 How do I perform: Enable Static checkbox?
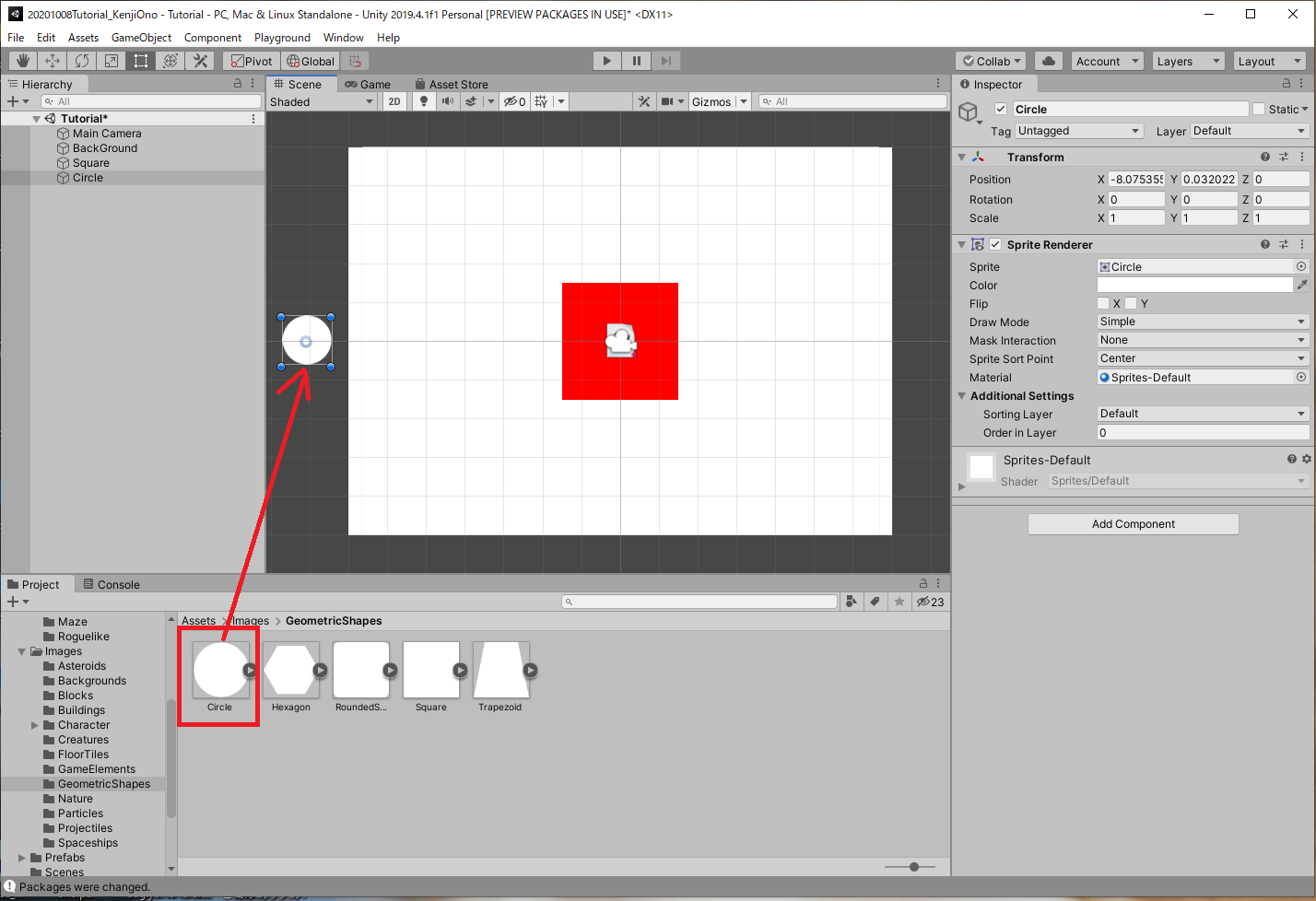1259,109
